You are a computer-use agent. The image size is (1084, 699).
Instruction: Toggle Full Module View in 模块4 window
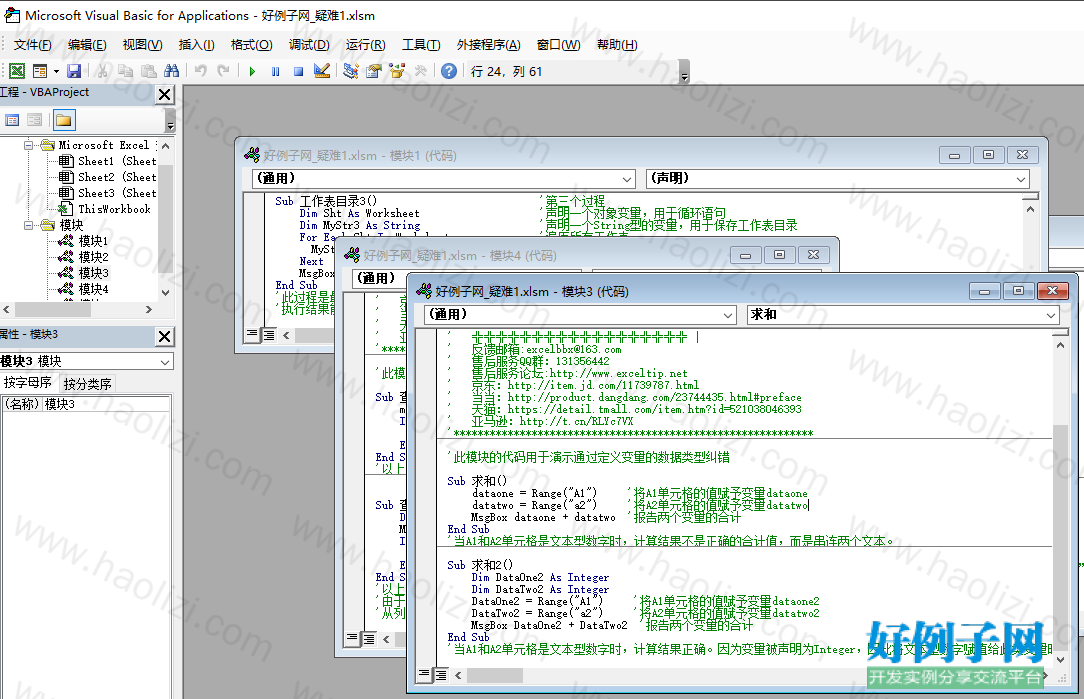(x=369, y=639)
